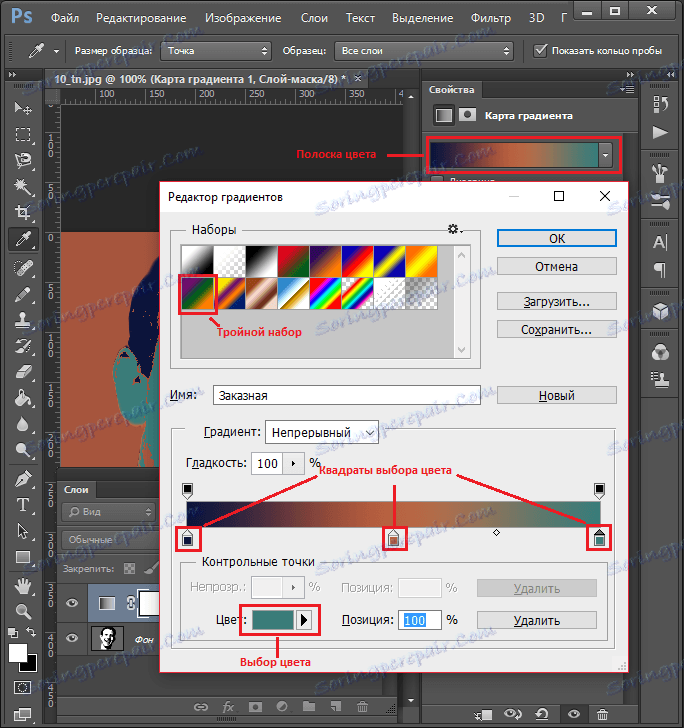
Task: Select the Hand tool
Action: point(23,586)
